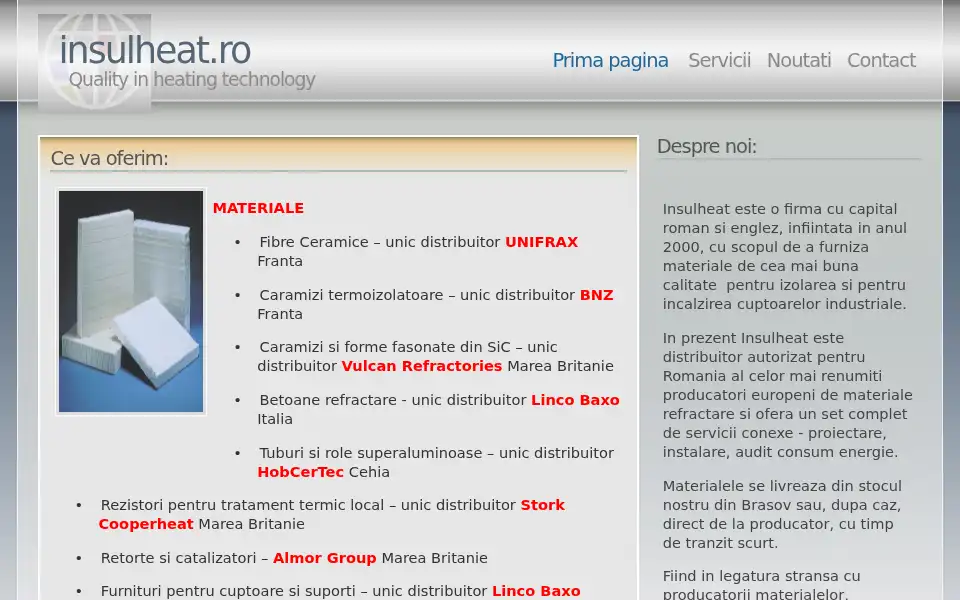Open the Contact page
Screen dimensions: 960x600
pyautogui.click(x=881, y=60)
